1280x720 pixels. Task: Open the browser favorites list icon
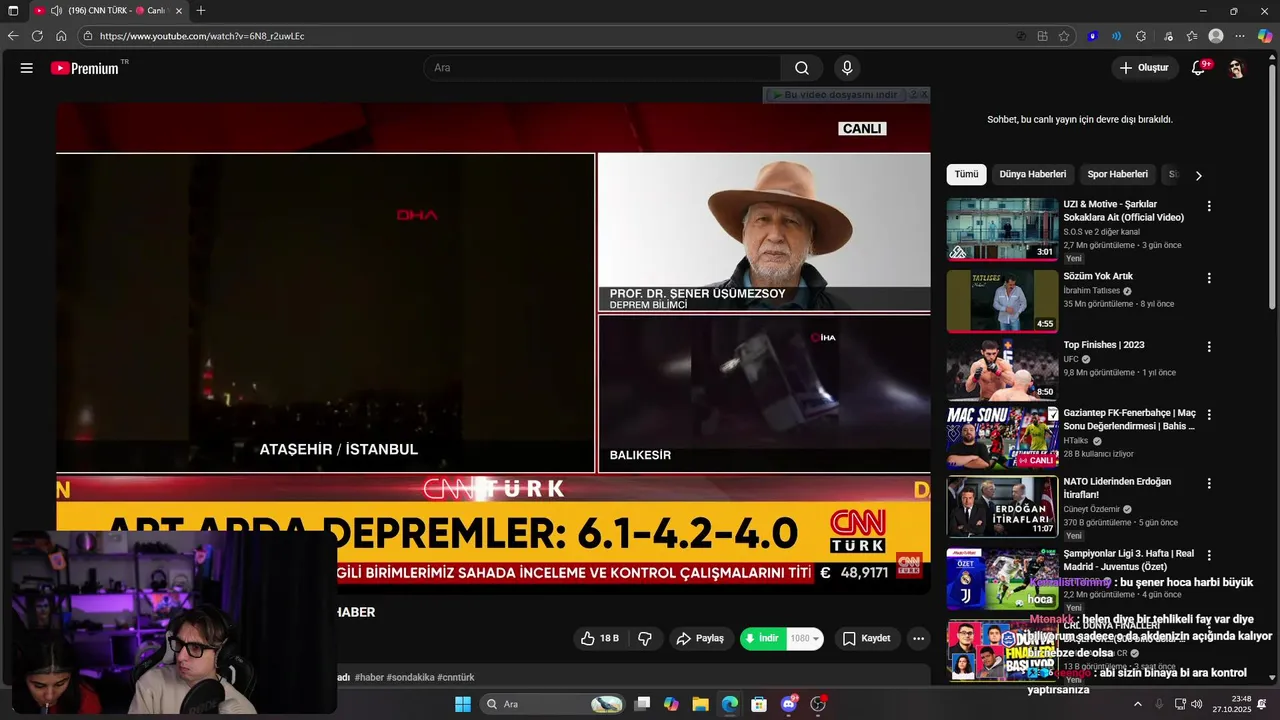[1192, 36]
